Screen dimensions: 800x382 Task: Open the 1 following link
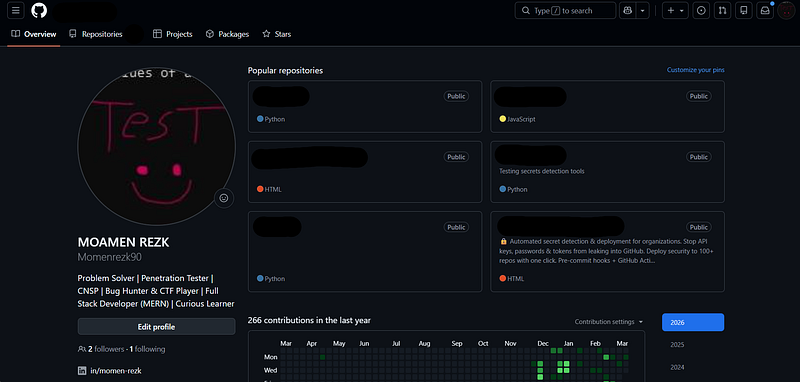(x=147, y=349)
